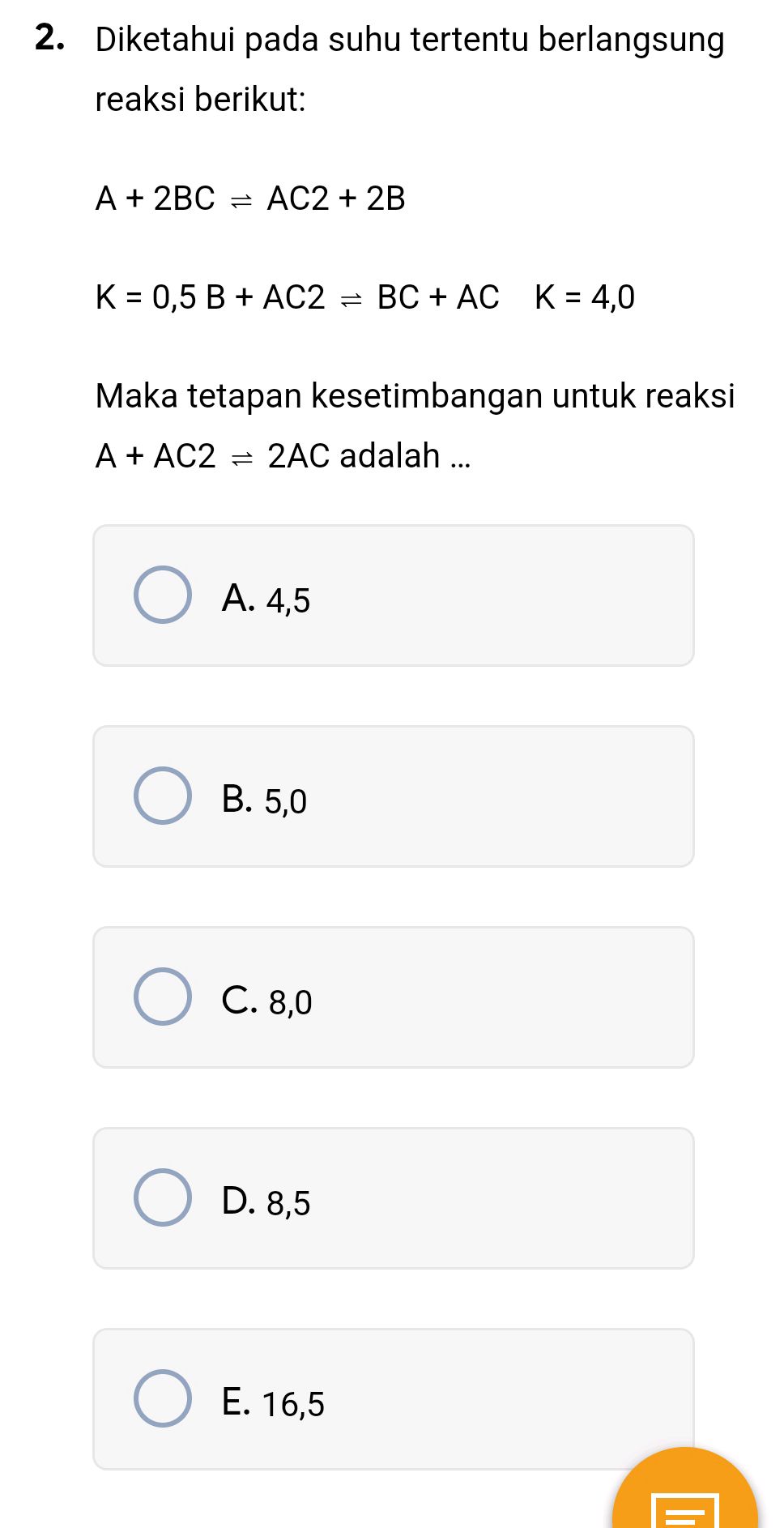
Task: Click the answer card labeled A. 4,5
Action: [394, 596]
